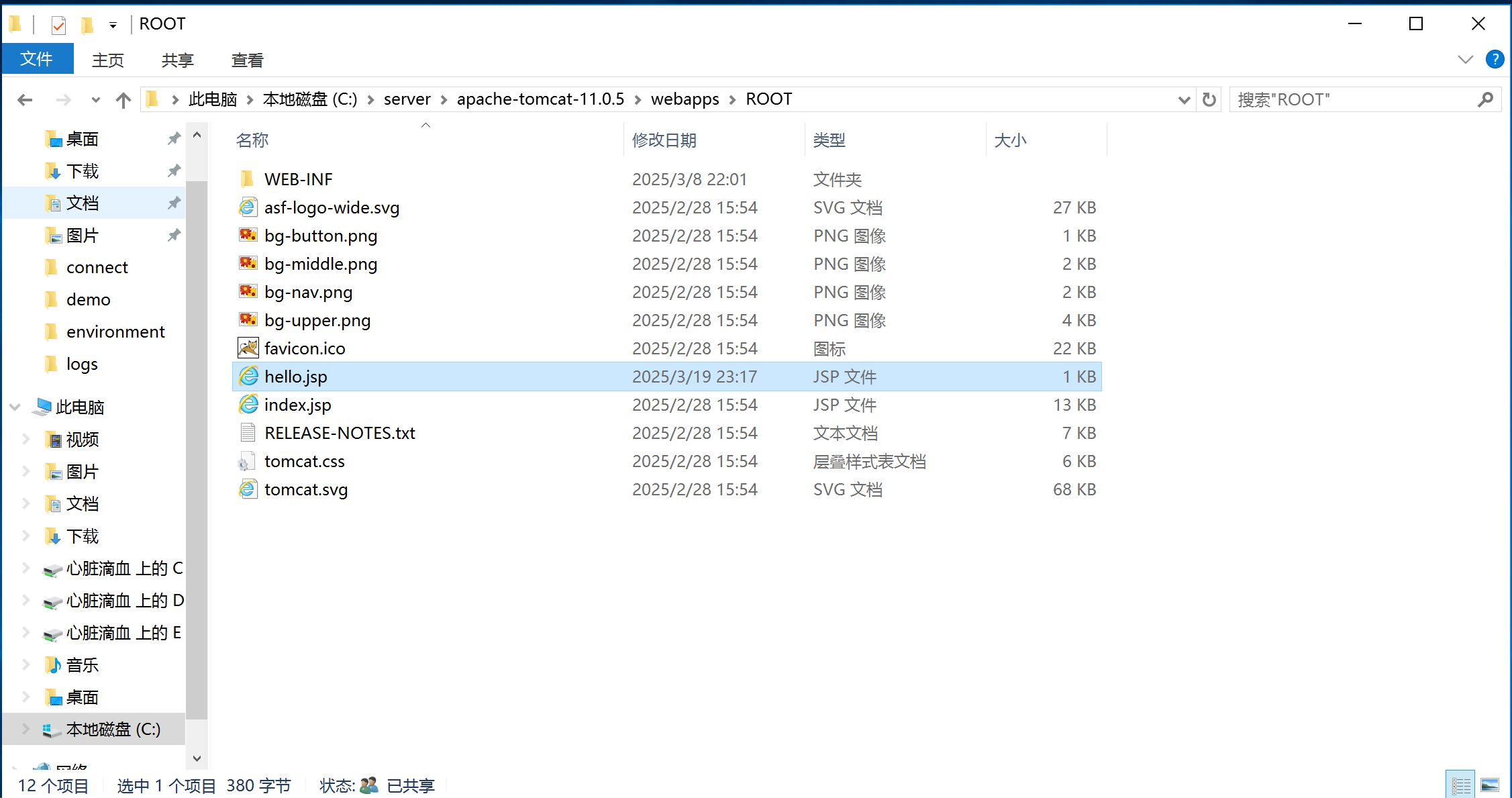Expand the 本地磁盘 (C:) tree node
The image size is (1512, 798).
pos(26,729)
